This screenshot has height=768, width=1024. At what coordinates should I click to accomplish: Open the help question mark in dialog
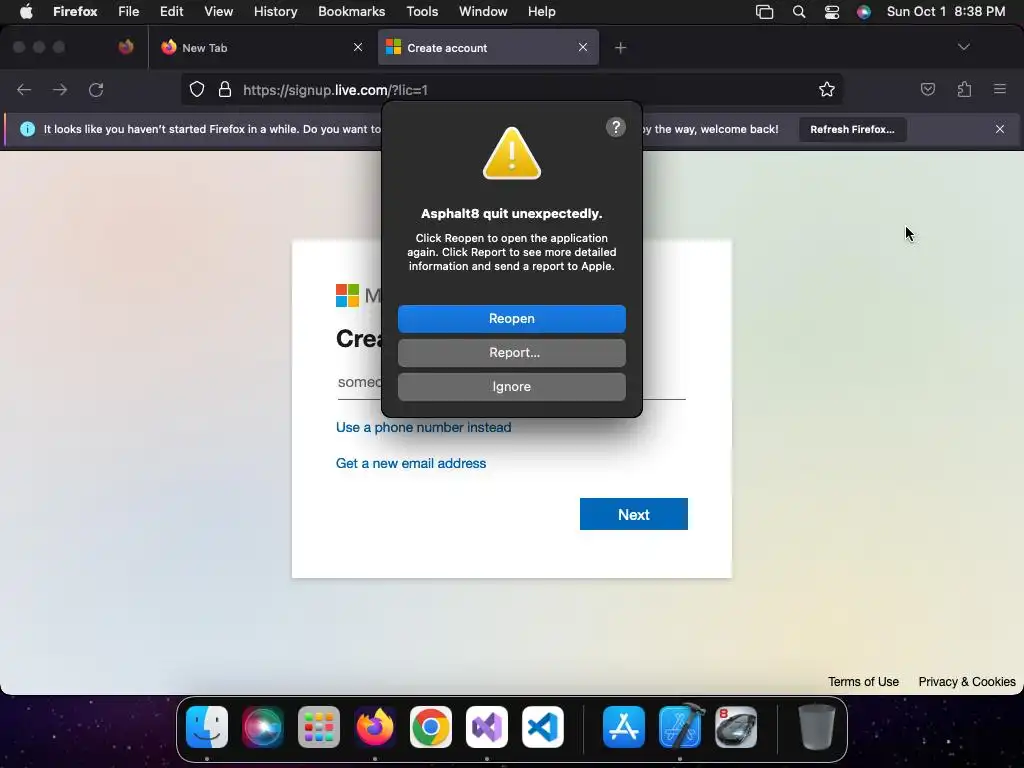(615, 127)
